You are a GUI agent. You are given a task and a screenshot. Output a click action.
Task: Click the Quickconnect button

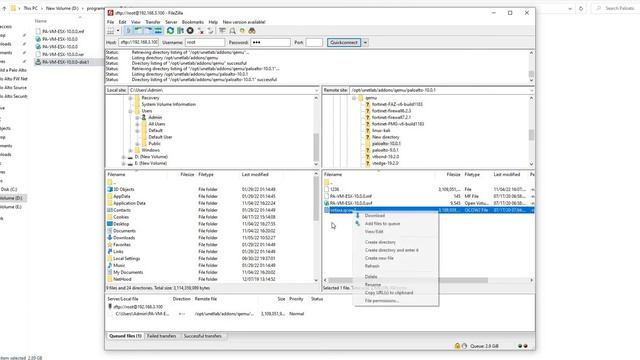coord(344,42)
